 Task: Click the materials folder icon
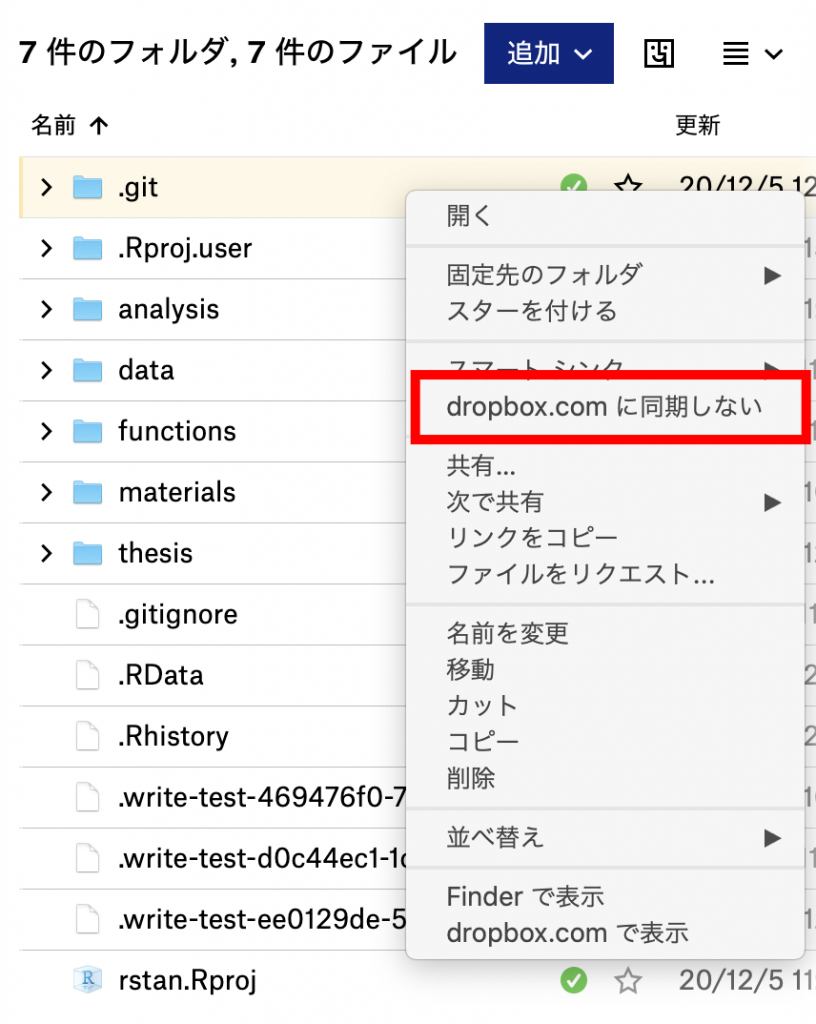pos(88,492)
